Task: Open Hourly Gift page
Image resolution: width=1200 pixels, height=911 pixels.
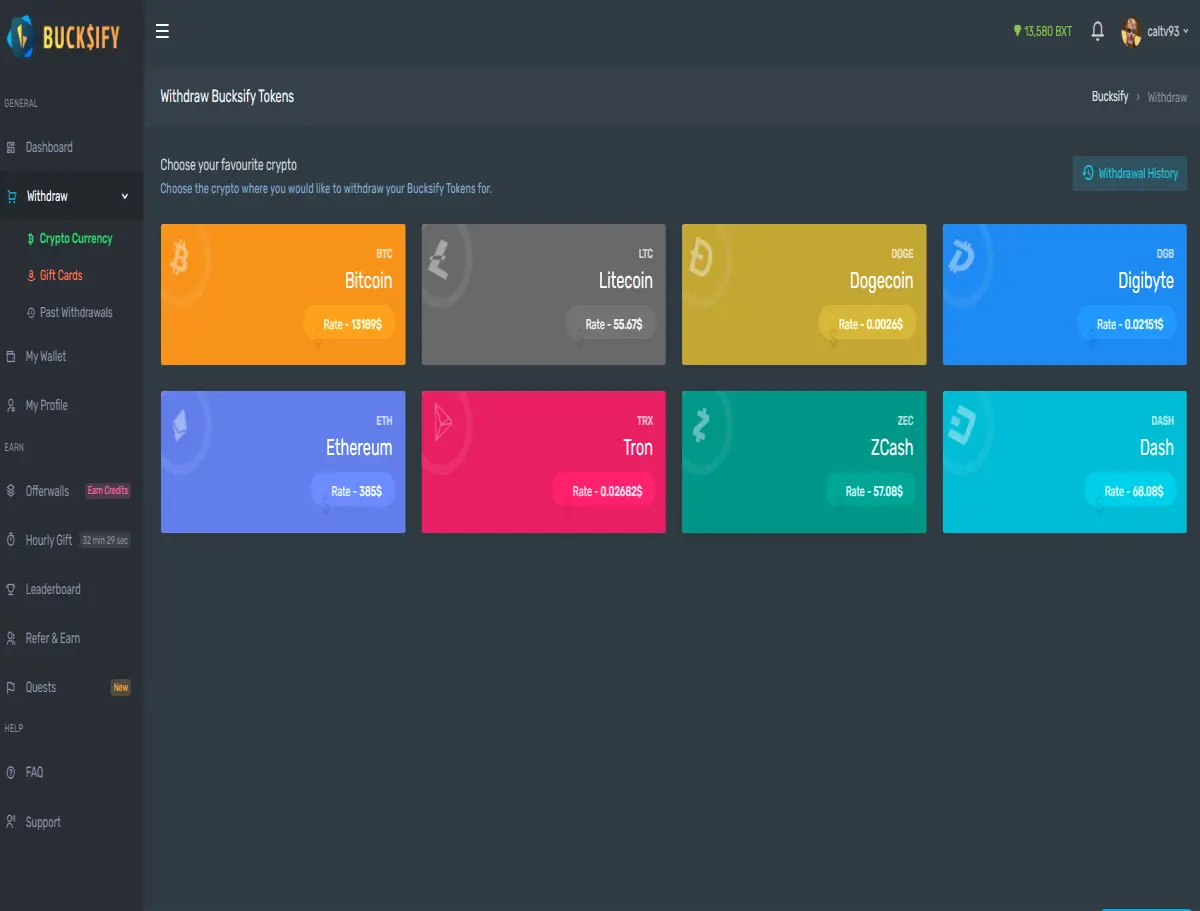Action: [48, 540]
